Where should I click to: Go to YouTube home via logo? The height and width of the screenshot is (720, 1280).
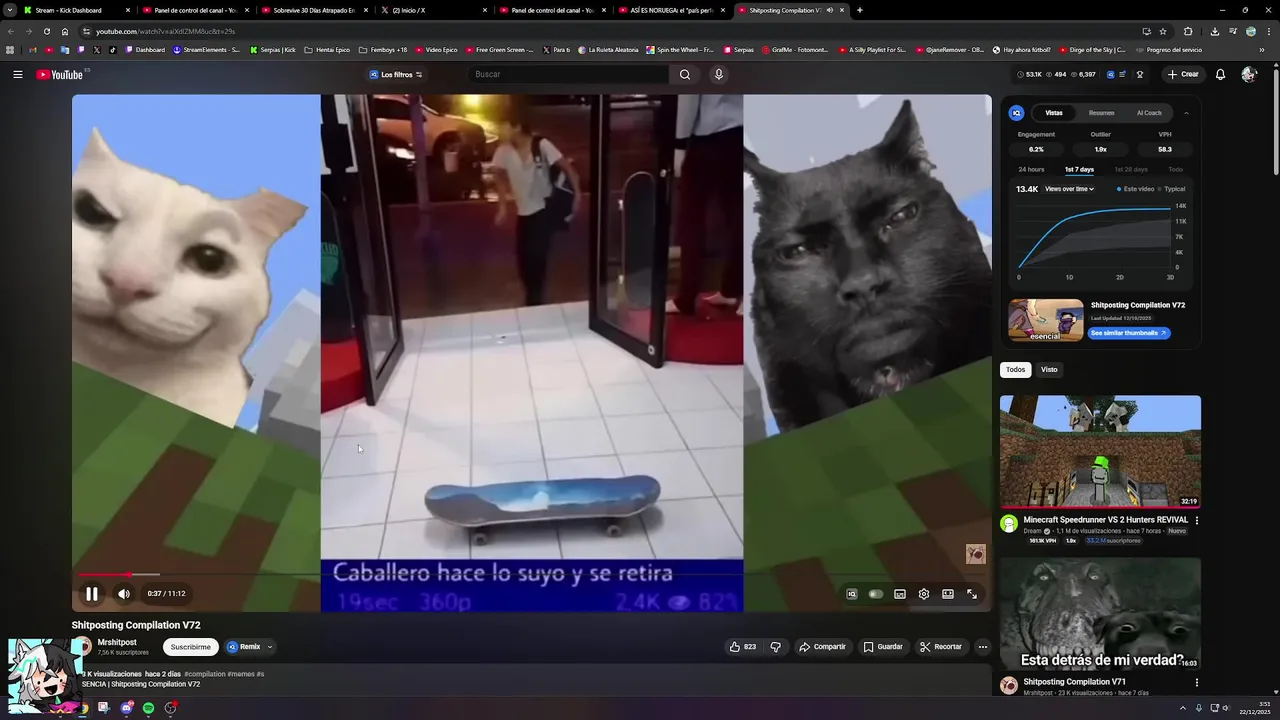60,74
